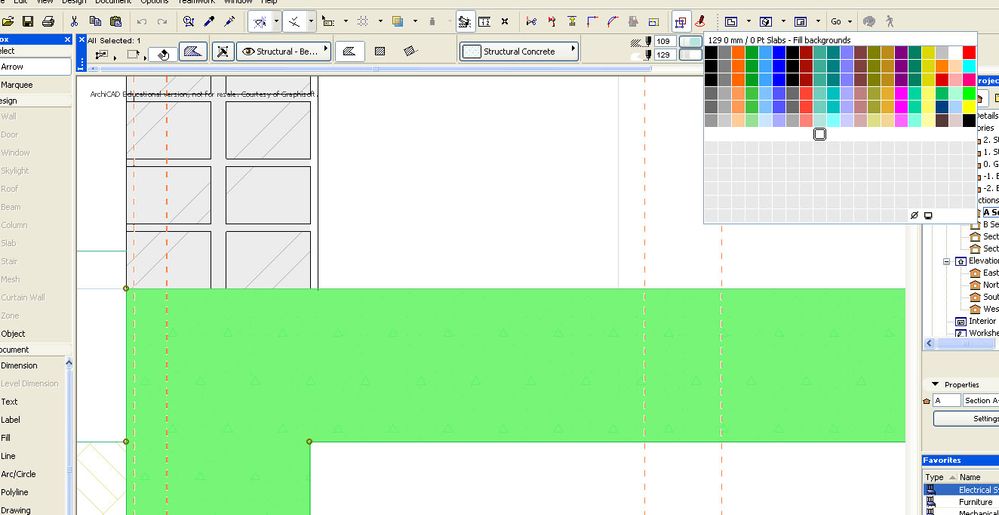Toggle Suspend Groups button

click(x=464, y=22)
